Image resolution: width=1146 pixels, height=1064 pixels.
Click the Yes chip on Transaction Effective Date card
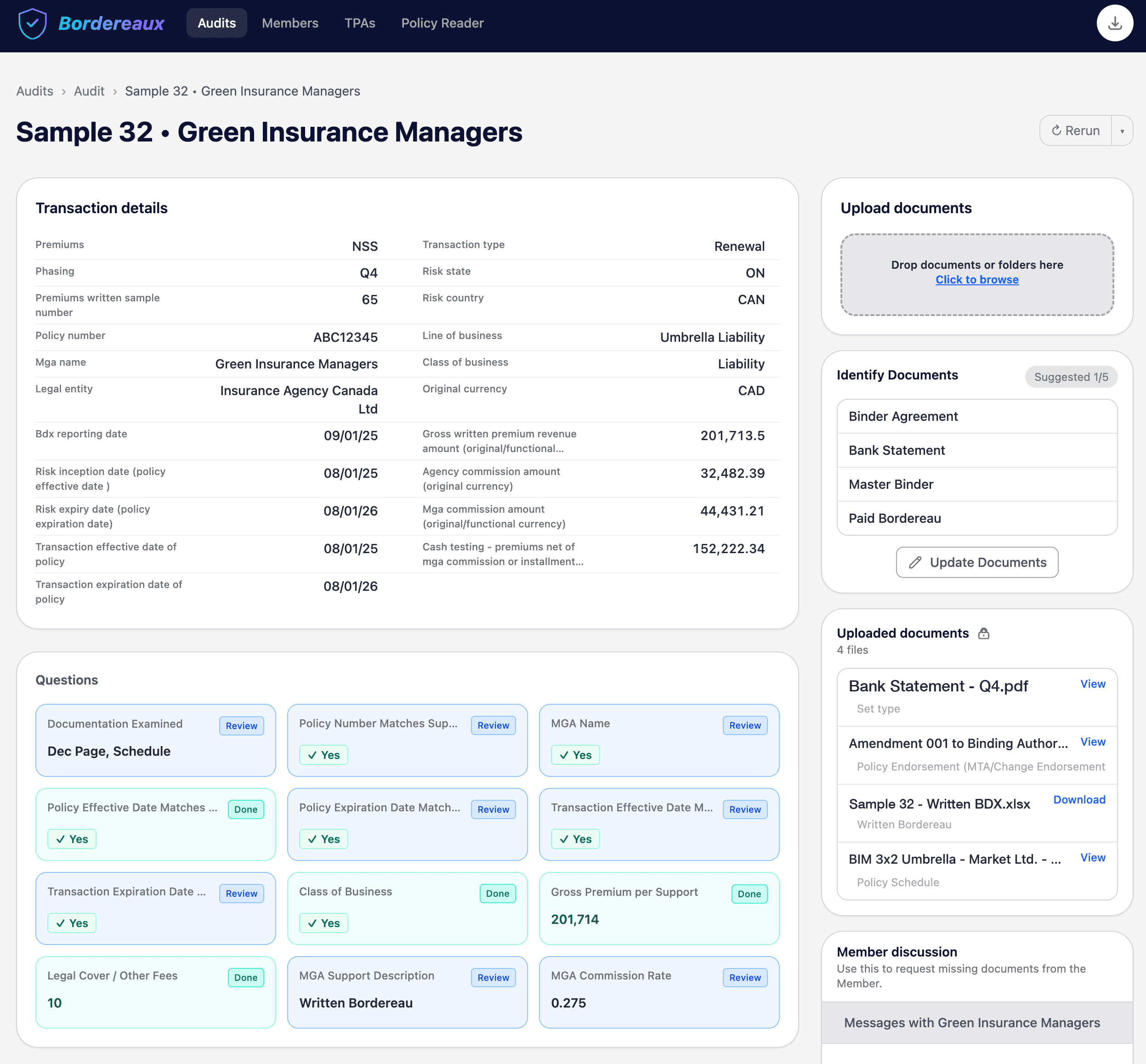tap(575, 839)
